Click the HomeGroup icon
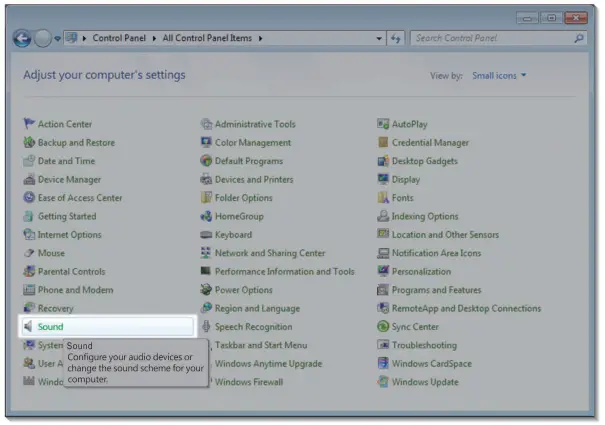 [x=206, y=216]
